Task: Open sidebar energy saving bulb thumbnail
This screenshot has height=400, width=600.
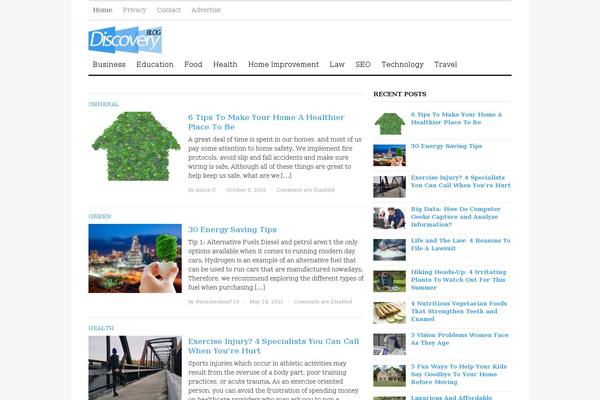Action: pos(390,155)
